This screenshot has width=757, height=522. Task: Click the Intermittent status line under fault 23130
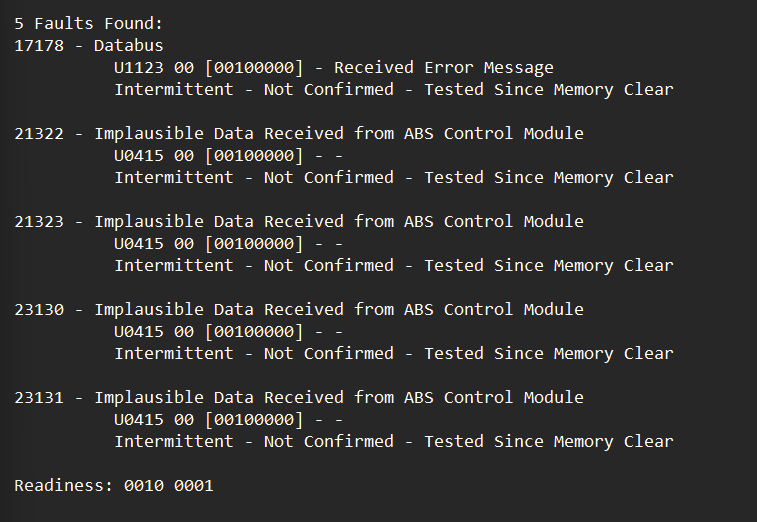(393, 354)
